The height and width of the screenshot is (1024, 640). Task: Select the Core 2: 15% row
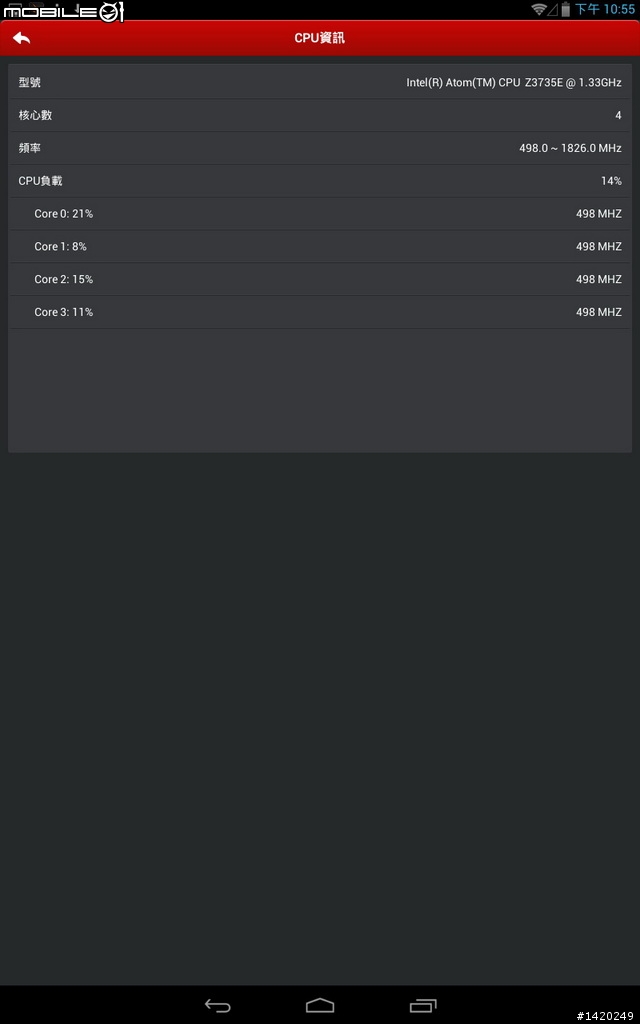(x=320, y=279)
